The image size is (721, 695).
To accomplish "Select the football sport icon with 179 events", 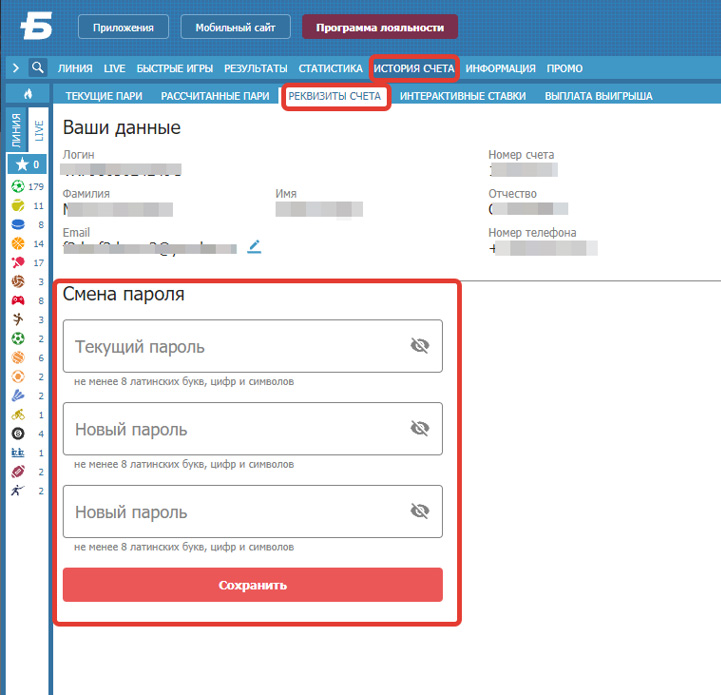I will tap(17, 187).
